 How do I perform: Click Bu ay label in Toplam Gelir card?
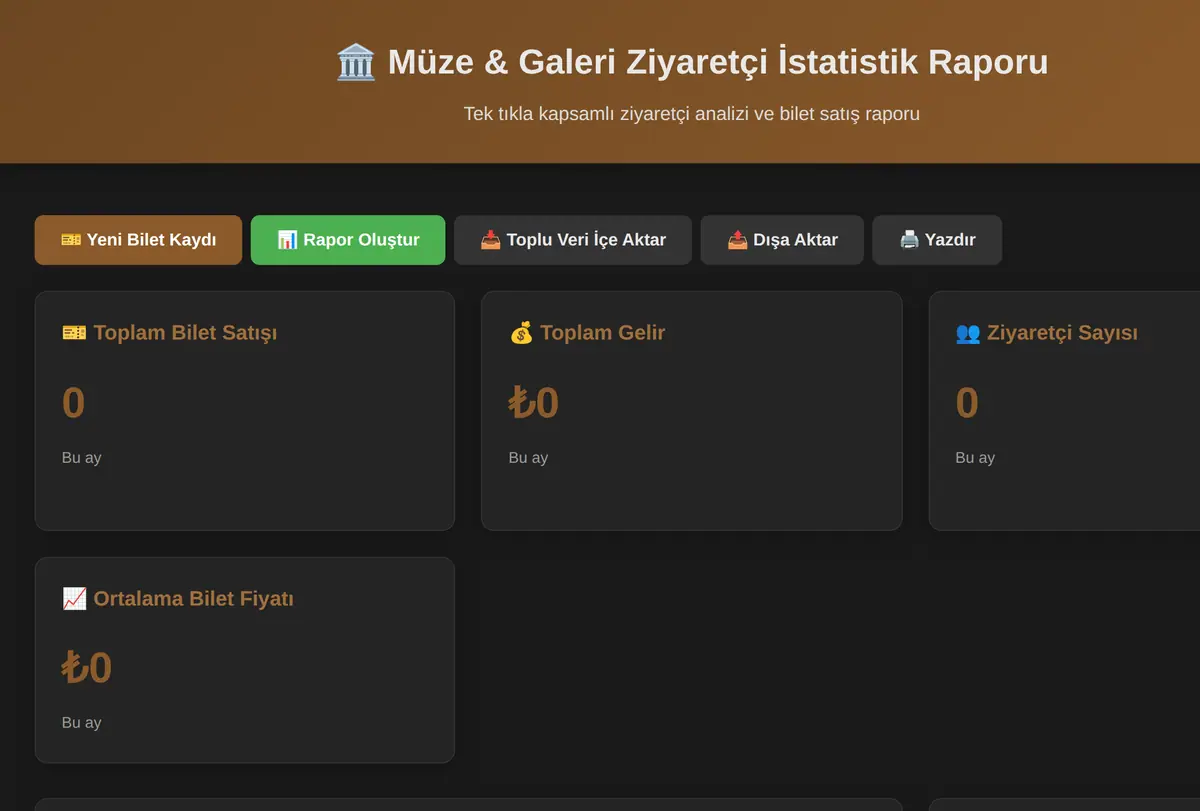point(528,458)
